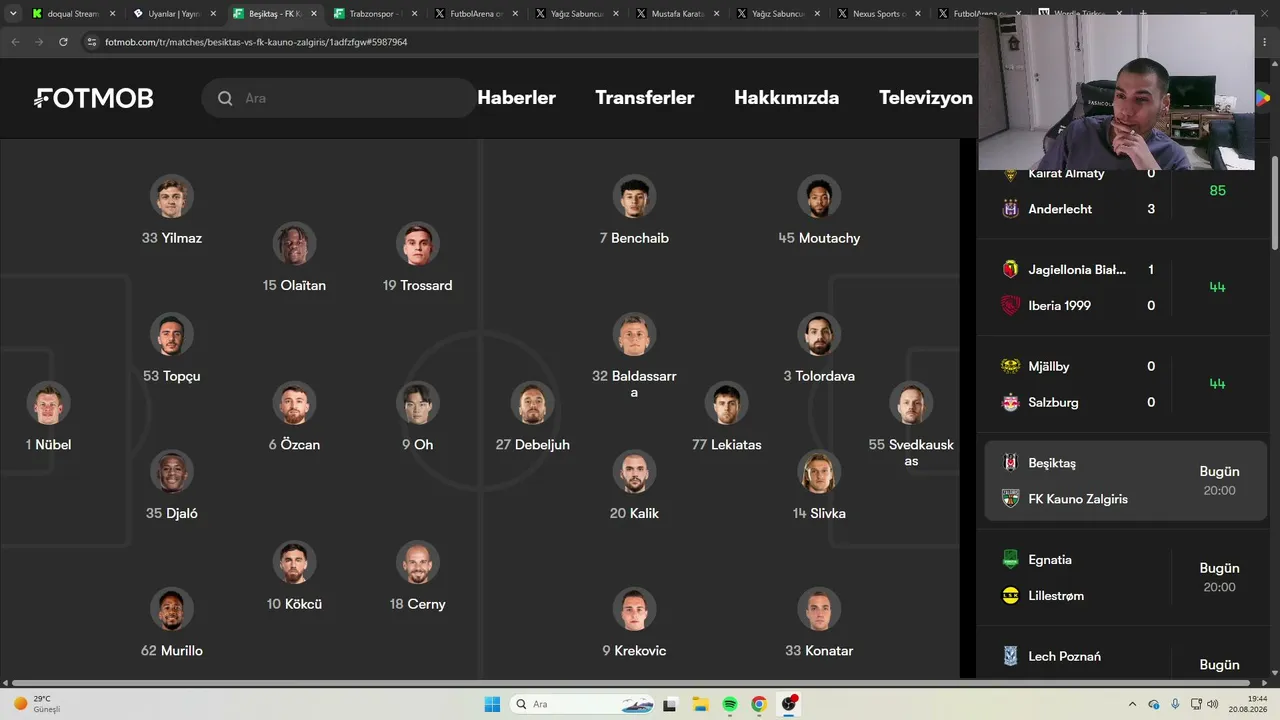
Task: Close the Beşiktaş - FK browser tab
Action: (314, 14)
